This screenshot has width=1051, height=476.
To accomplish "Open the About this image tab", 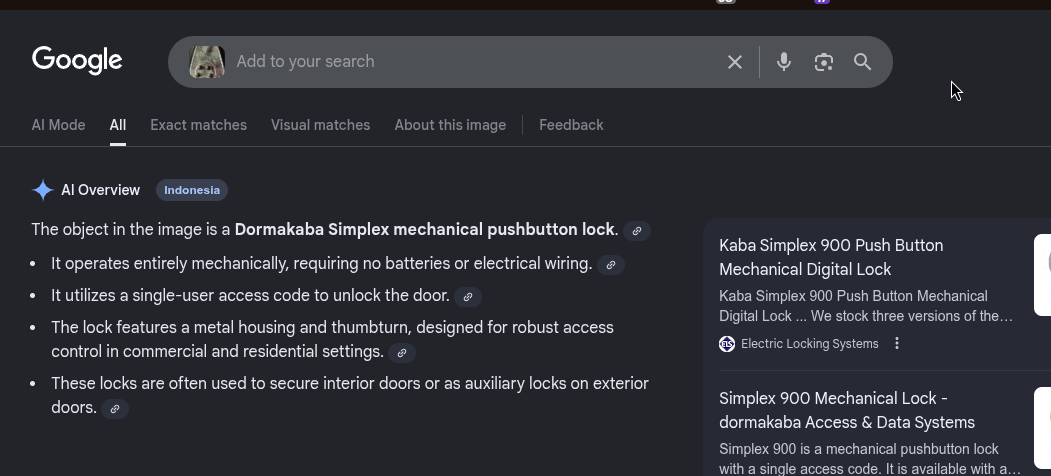I will (x=450, y=125).
